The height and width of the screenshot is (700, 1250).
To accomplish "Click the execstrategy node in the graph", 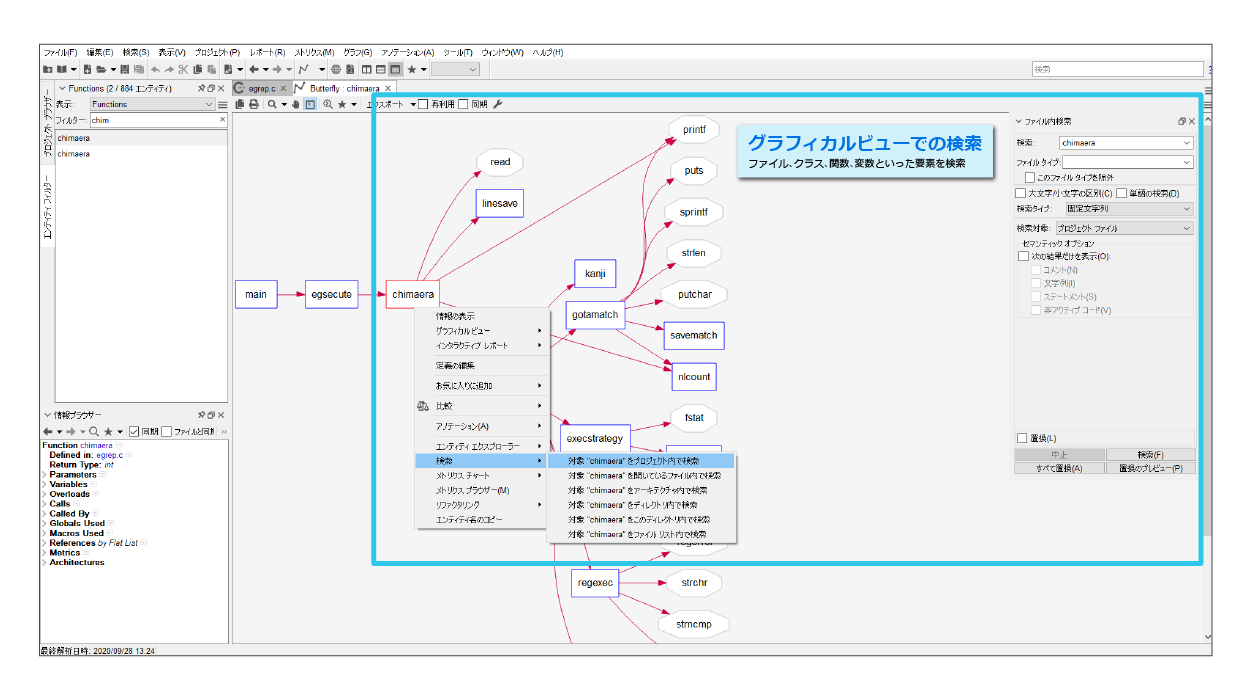I will (595, 438).
